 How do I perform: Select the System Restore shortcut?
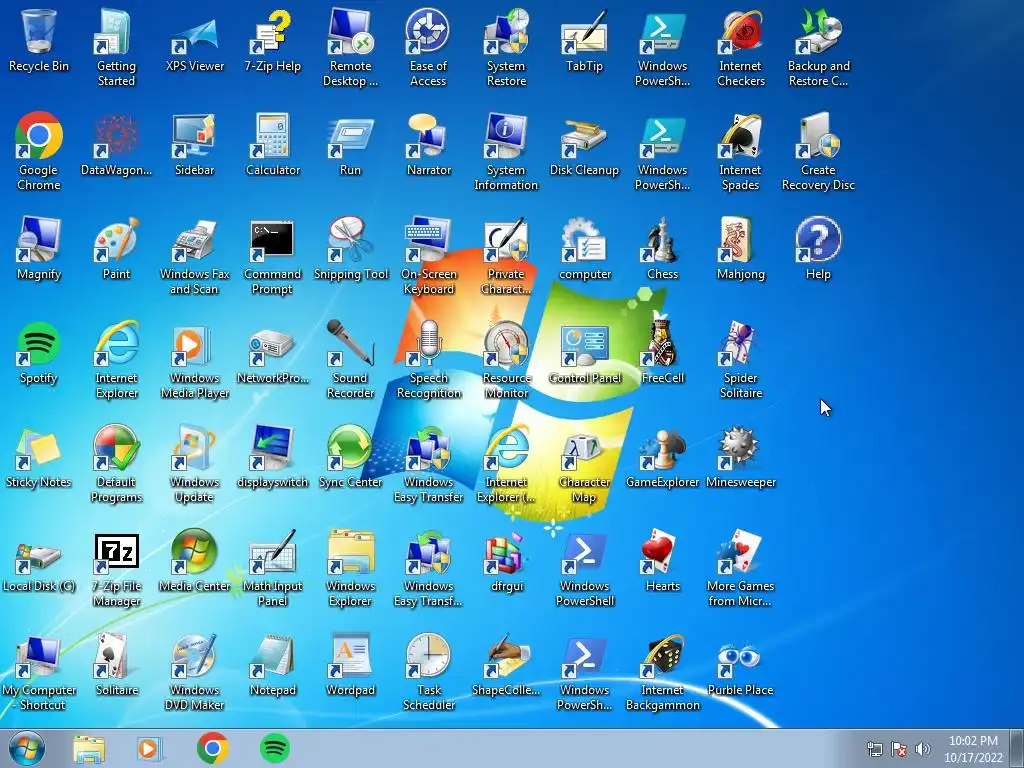pyautogui.click(x=506, y=47)
